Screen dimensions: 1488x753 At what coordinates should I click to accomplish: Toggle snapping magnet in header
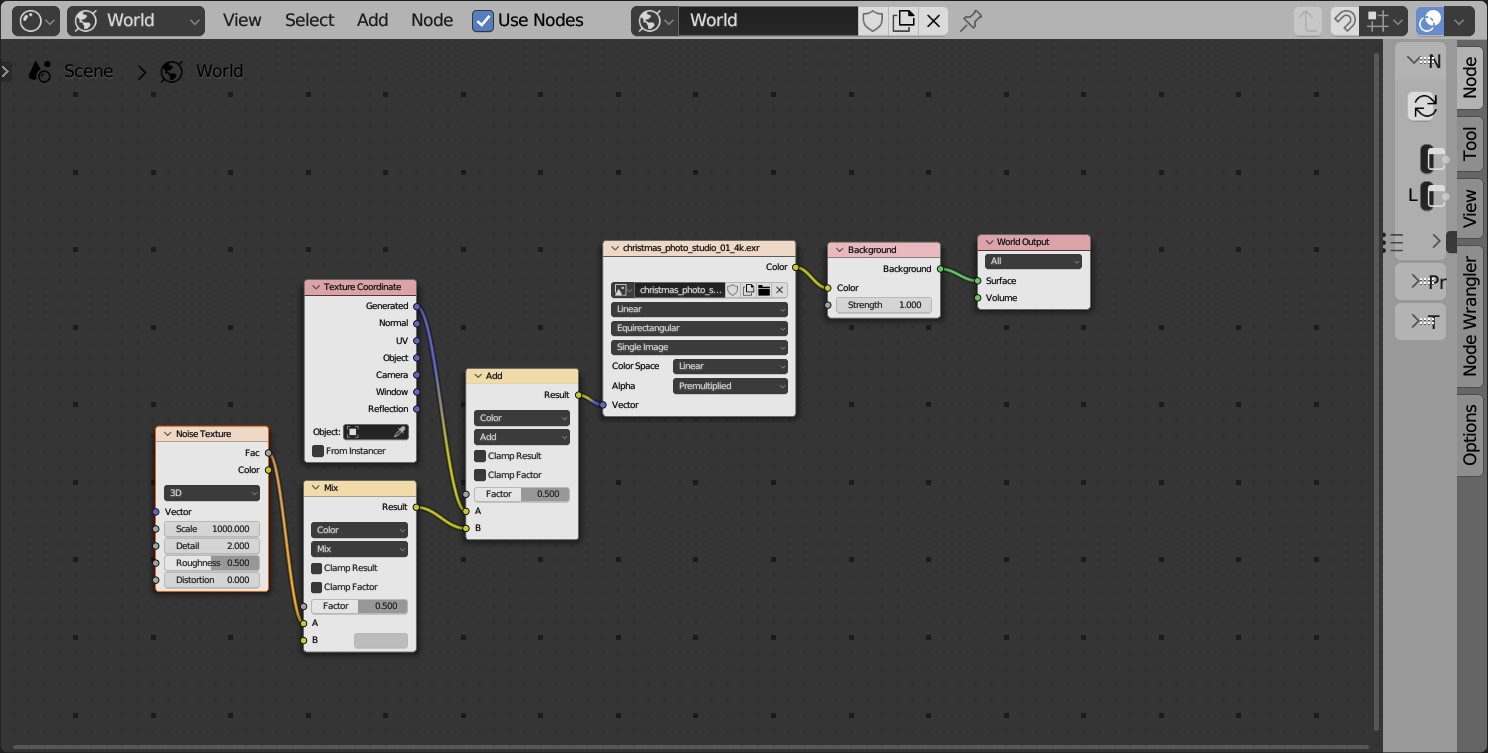tap(1345, 20)
